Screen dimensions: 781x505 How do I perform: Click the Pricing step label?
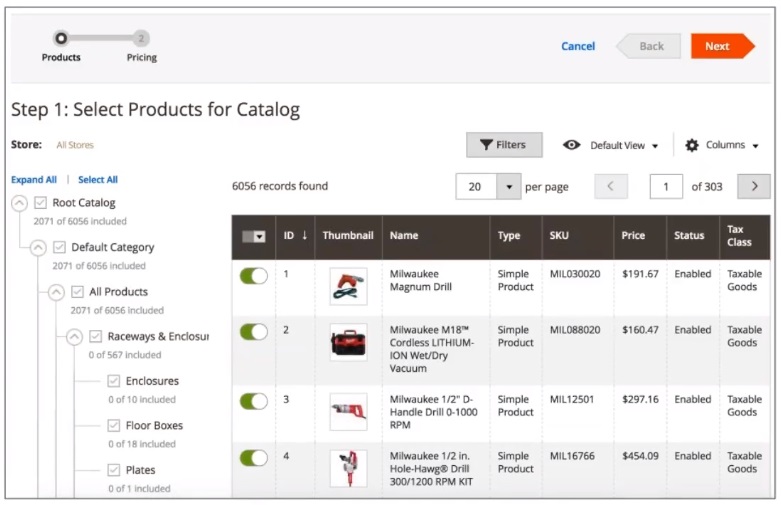(141, 57)
